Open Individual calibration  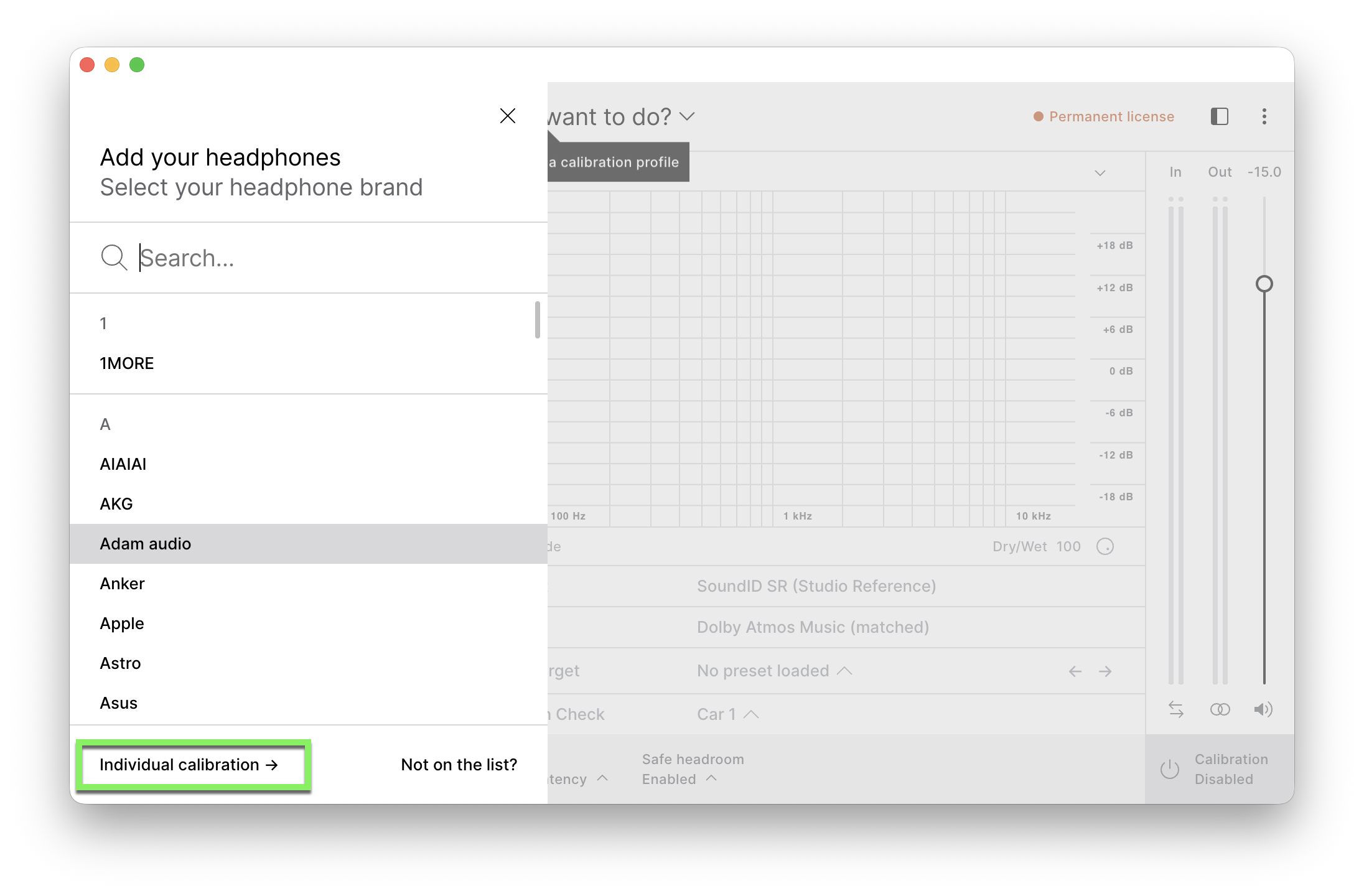click(x=189, y=765)
